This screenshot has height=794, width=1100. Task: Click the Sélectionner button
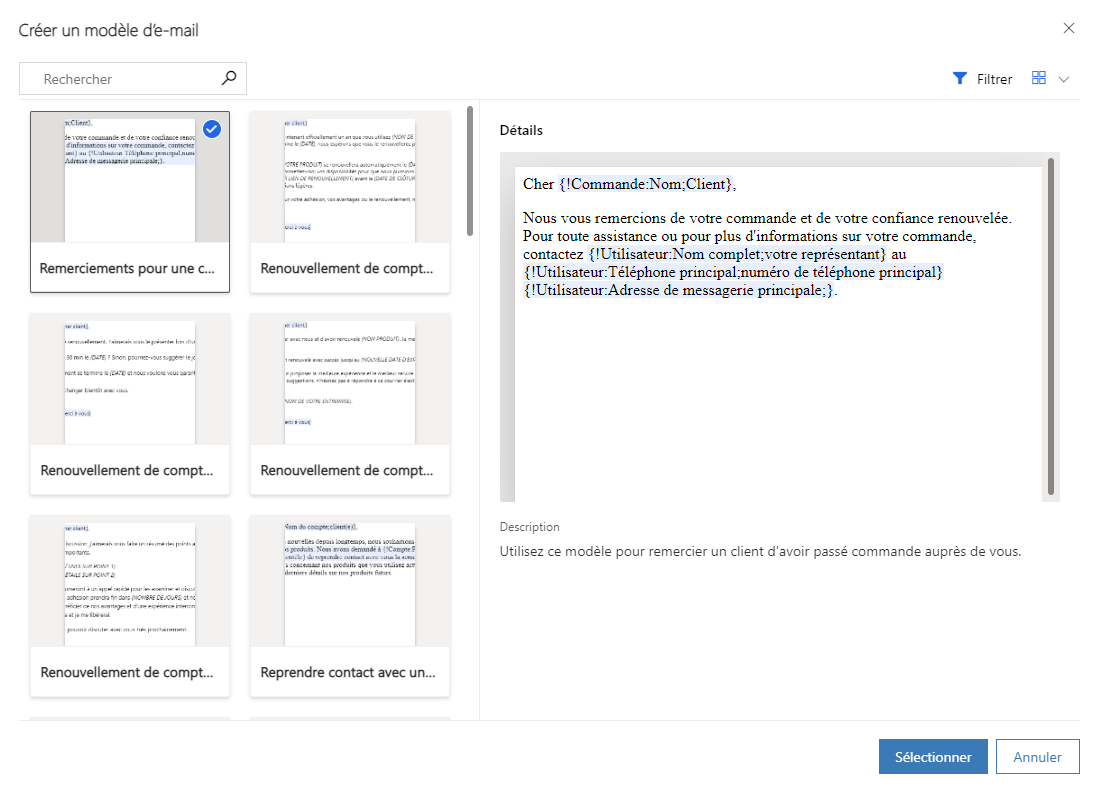coord(933,757)
